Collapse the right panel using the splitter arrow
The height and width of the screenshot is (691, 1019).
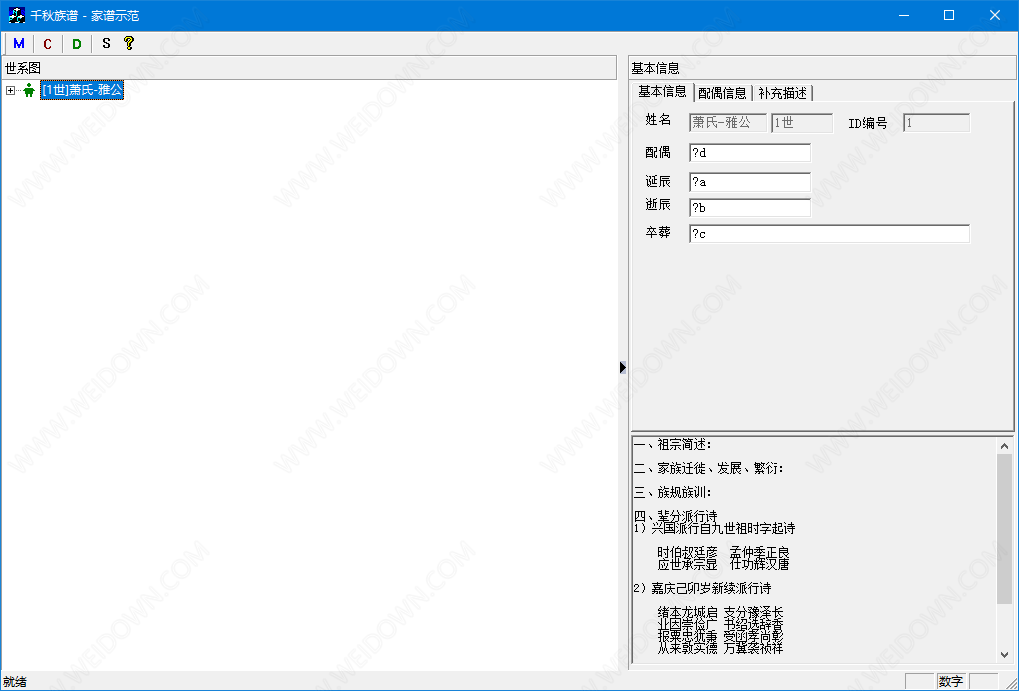(x=623, y=367)
